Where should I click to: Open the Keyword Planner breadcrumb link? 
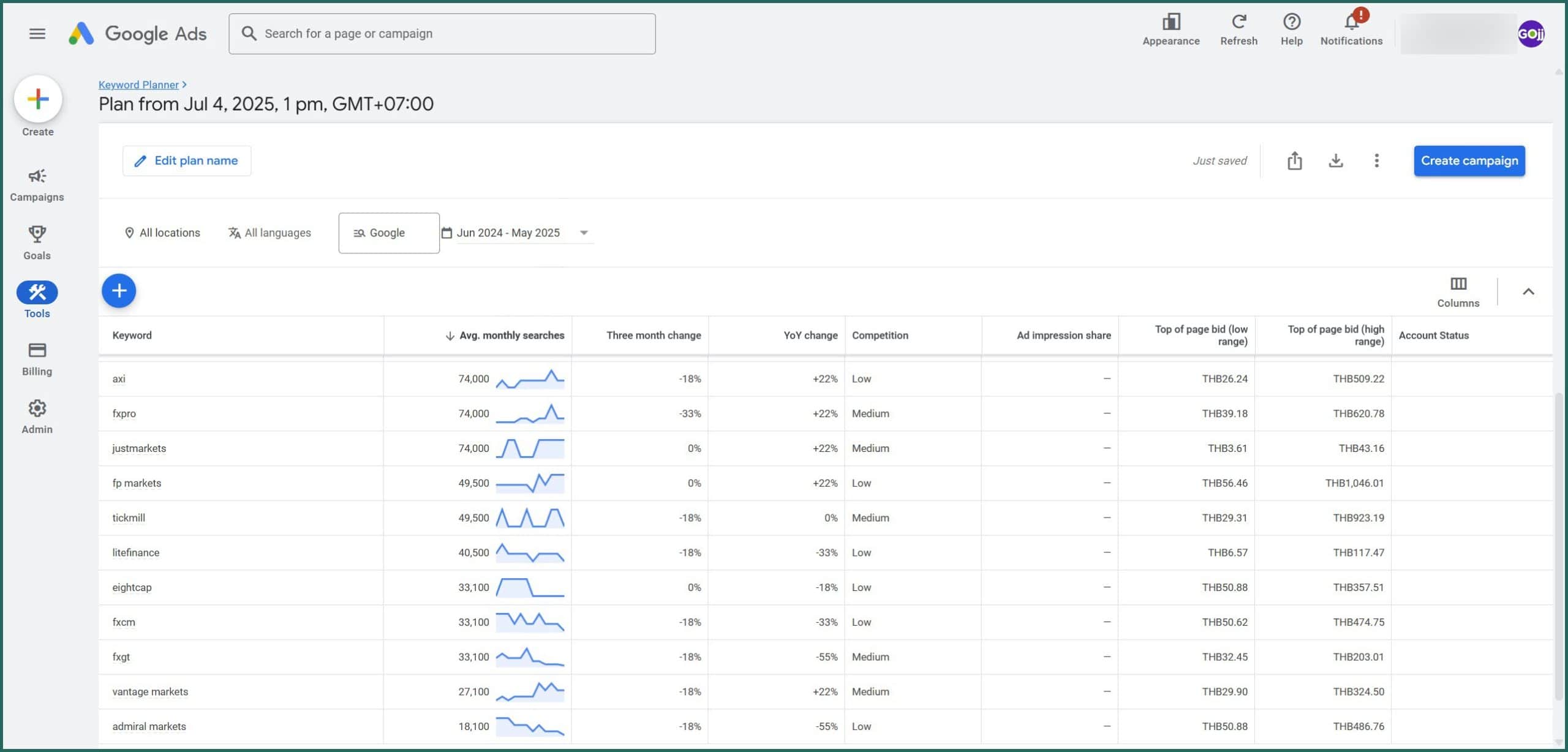point(138,85)
